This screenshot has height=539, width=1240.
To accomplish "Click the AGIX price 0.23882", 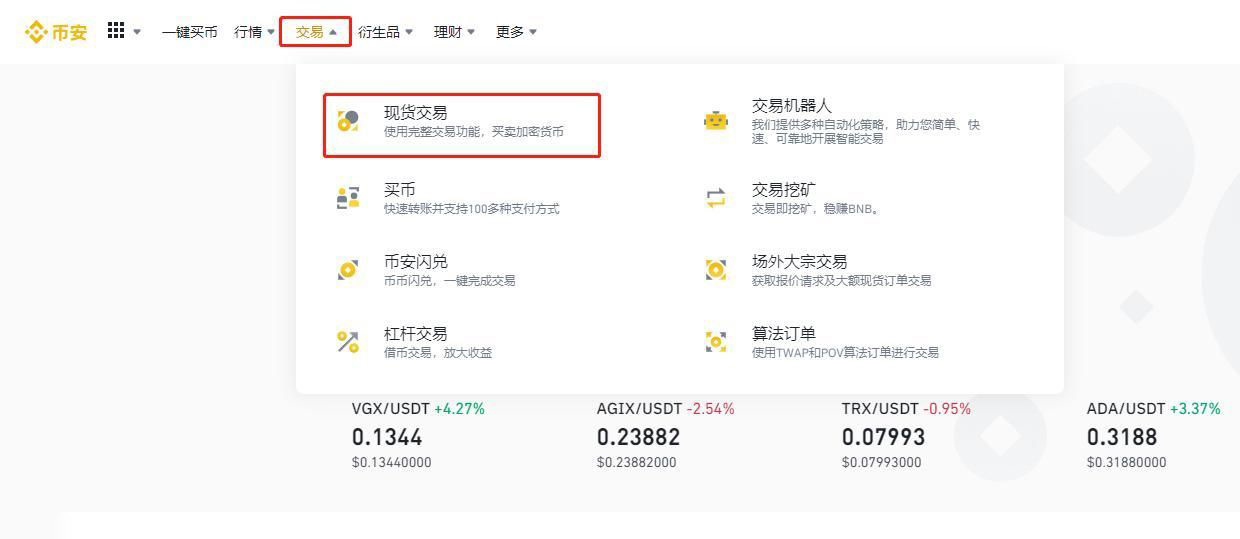I will [639, 437].
